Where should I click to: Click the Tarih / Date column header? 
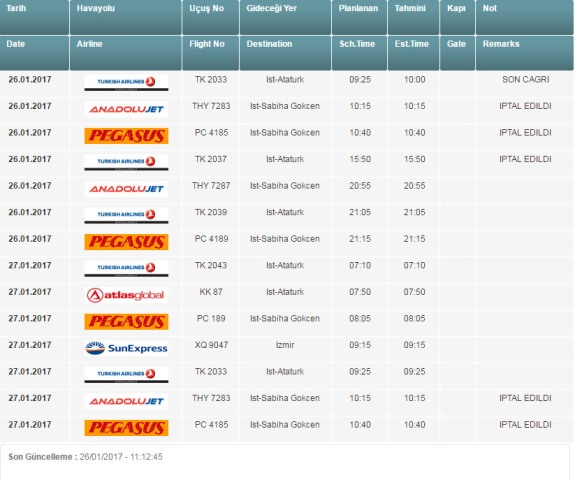[34, 35]
